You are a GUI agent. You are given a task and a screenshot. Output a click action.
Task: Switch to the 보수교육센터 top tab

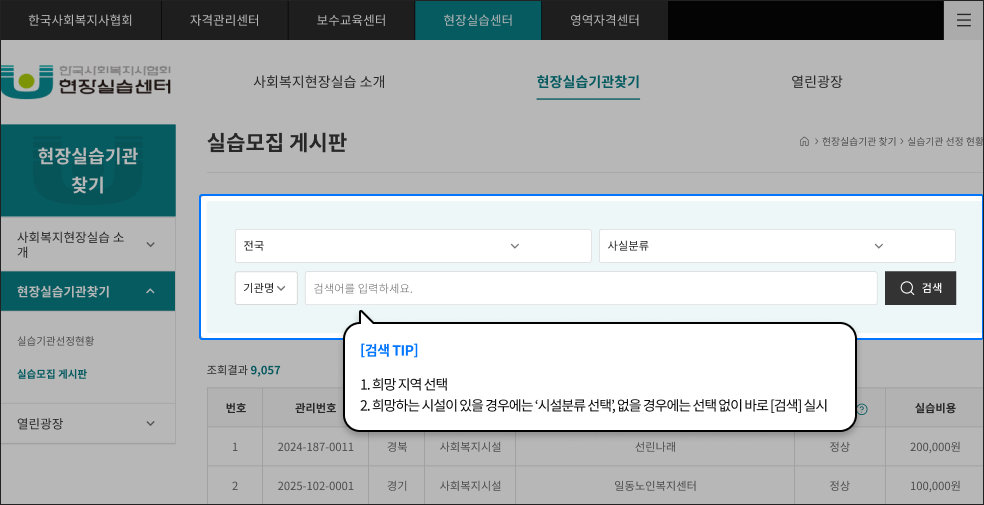[x=351, y=20]
